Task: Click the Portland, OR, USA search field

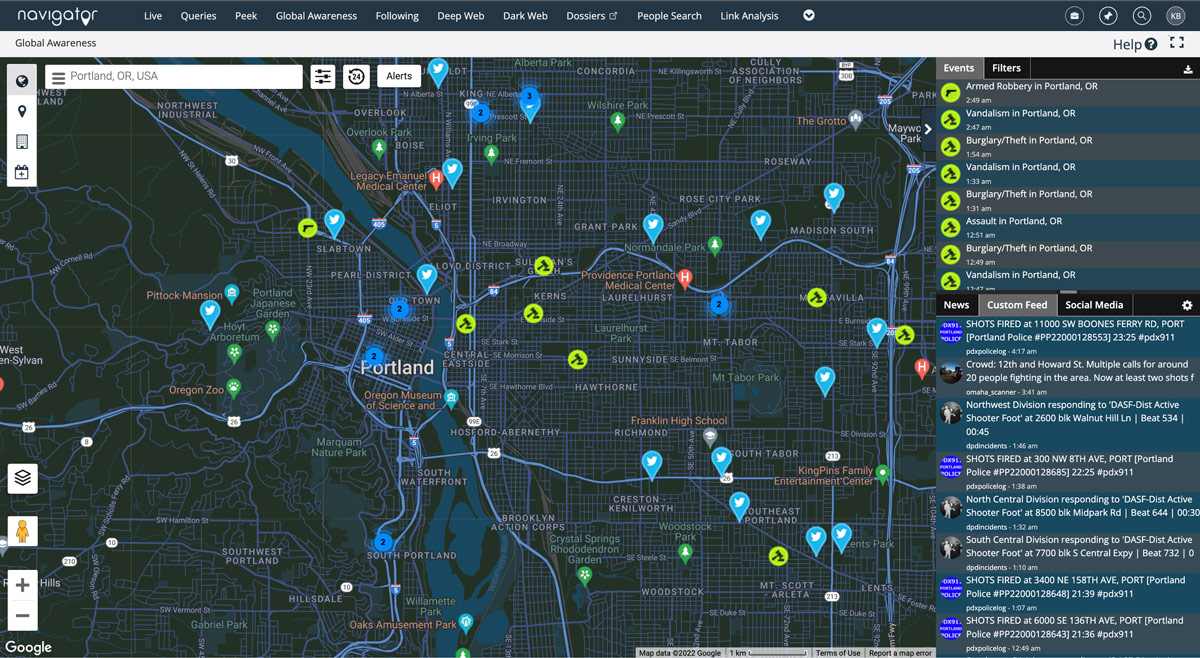Action: 174,76
